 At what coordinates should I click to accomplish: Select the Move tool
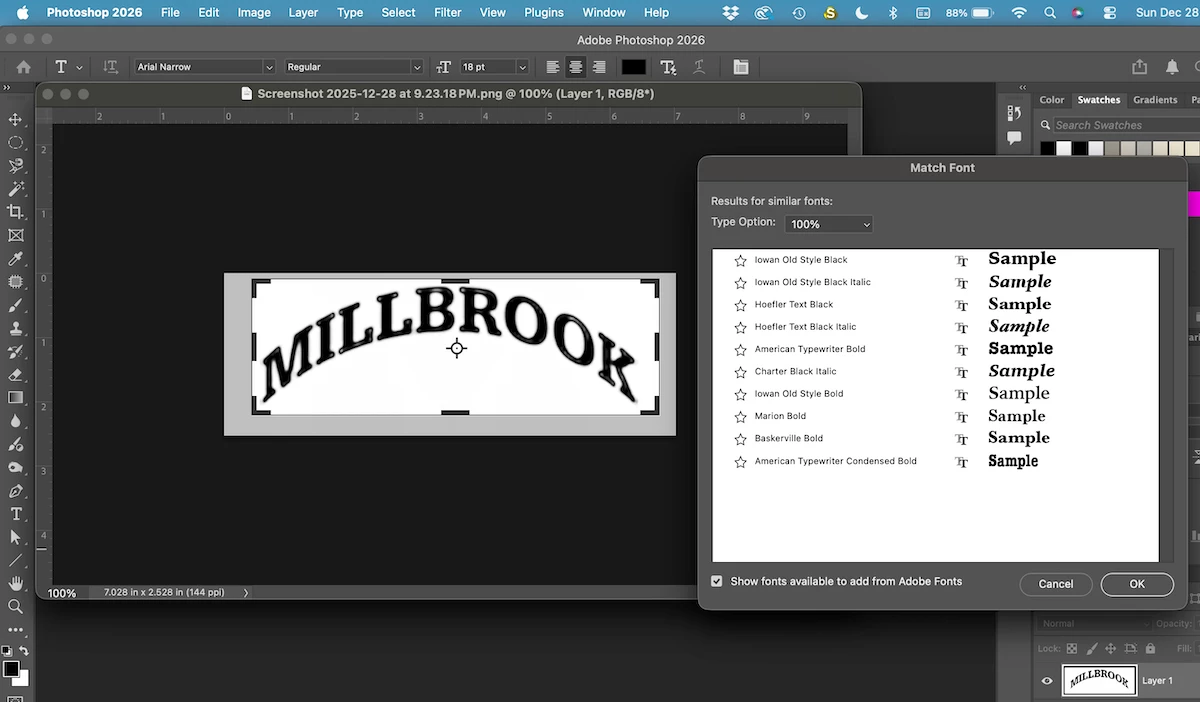click(x=15, y=119)
